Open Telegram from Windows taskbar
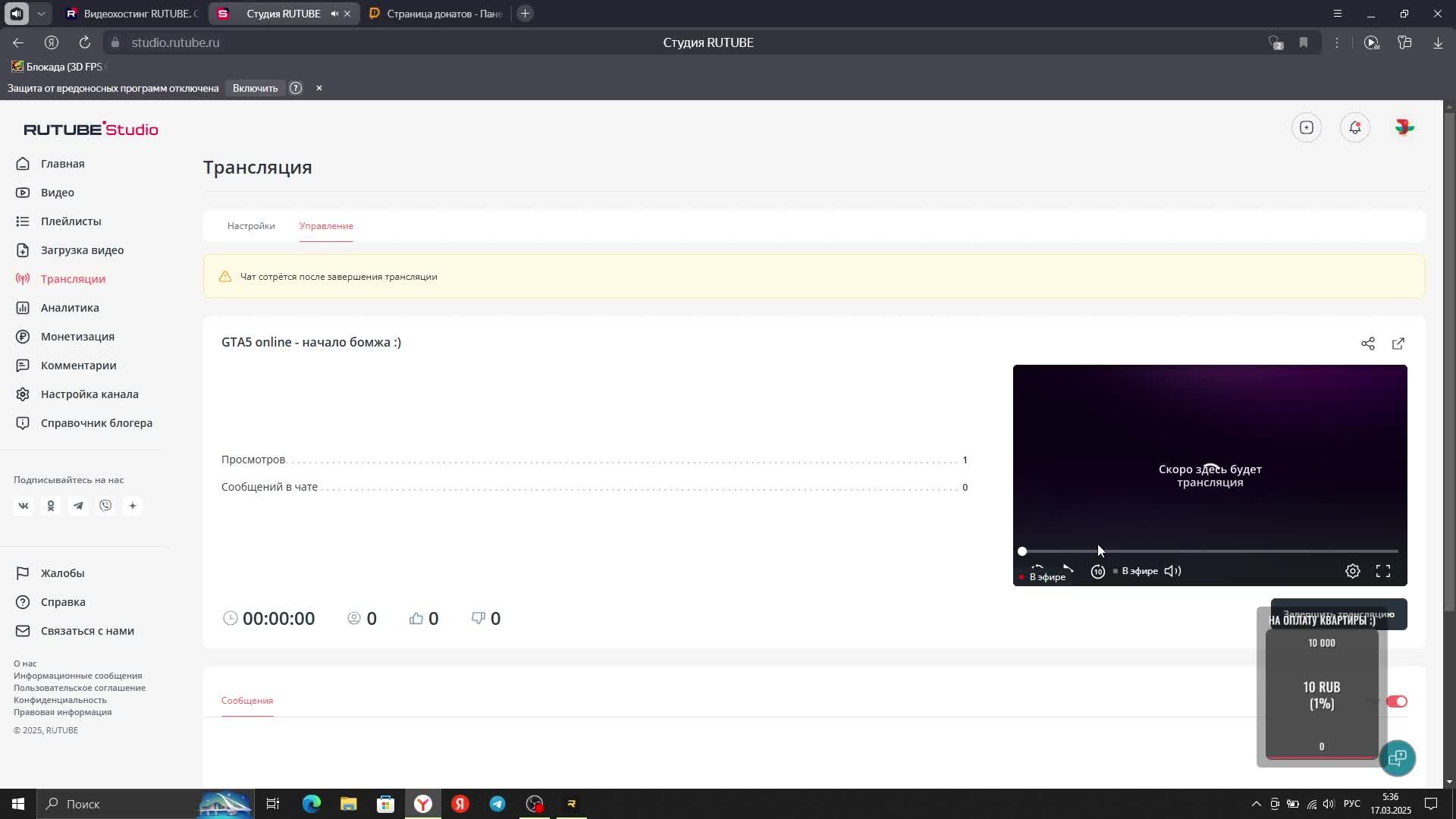The image size is (1456, 819). tap(497, 804)
